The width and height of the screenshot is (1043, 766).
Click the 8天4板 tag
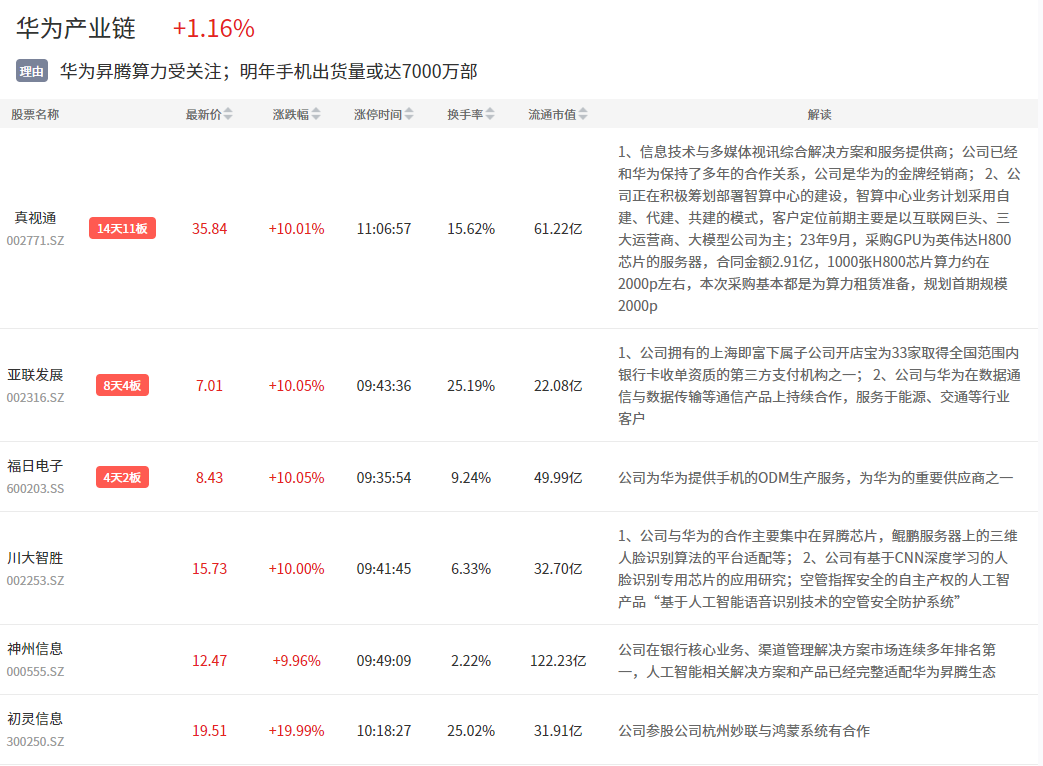[x=122, y=385]
